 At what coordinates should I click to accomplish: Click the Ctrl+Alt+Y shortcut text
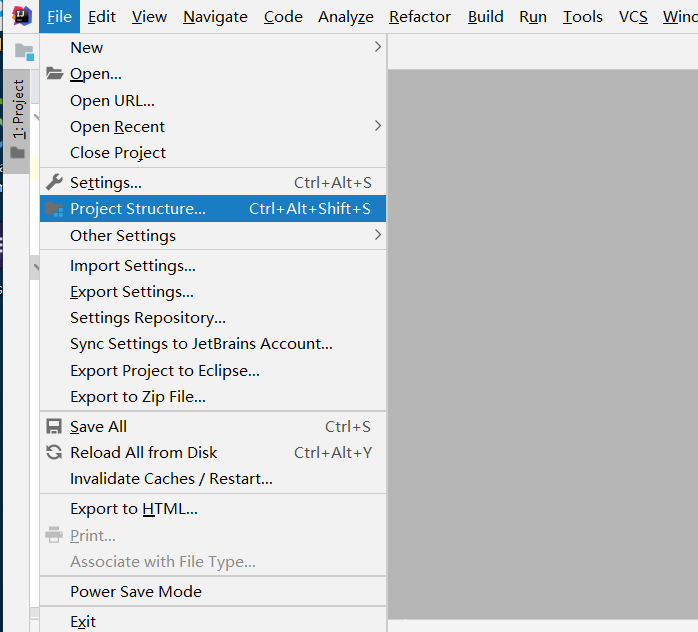pyautogui.click(x=333, y=452)
